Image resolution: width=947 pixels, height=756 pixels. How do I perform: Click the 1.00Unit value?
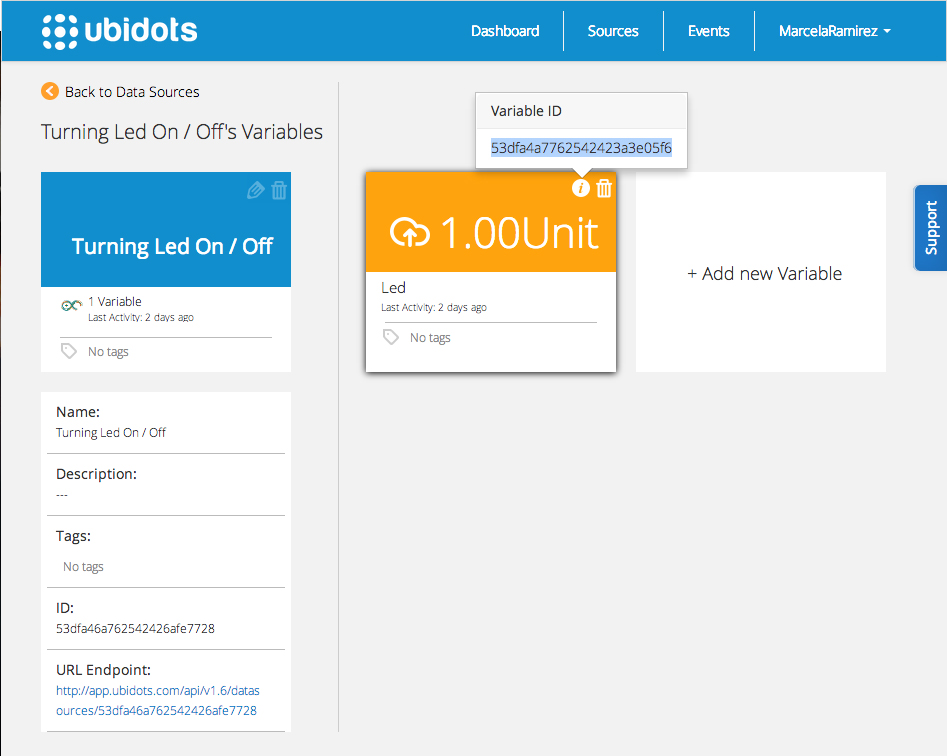click(x=519, y=233)
